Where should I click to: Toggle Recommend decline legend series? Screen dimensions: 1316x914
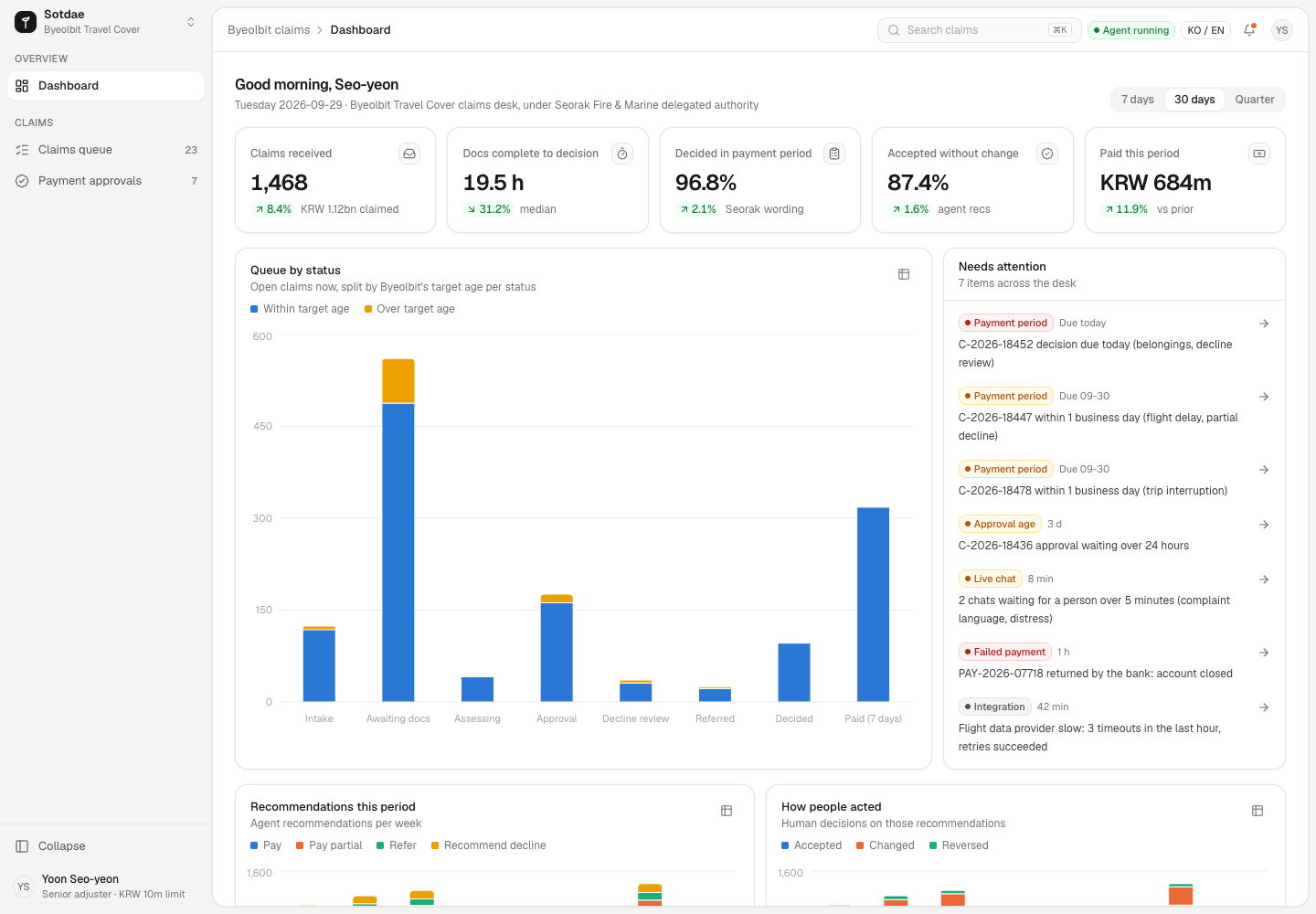pyautogui.click(x=489, y=845)
